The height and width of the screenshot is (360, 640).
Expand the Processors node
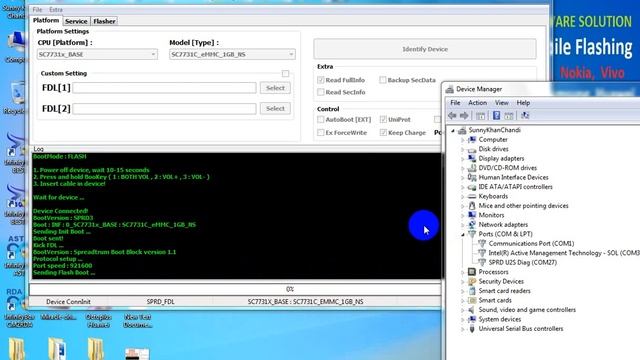(463, 272)
